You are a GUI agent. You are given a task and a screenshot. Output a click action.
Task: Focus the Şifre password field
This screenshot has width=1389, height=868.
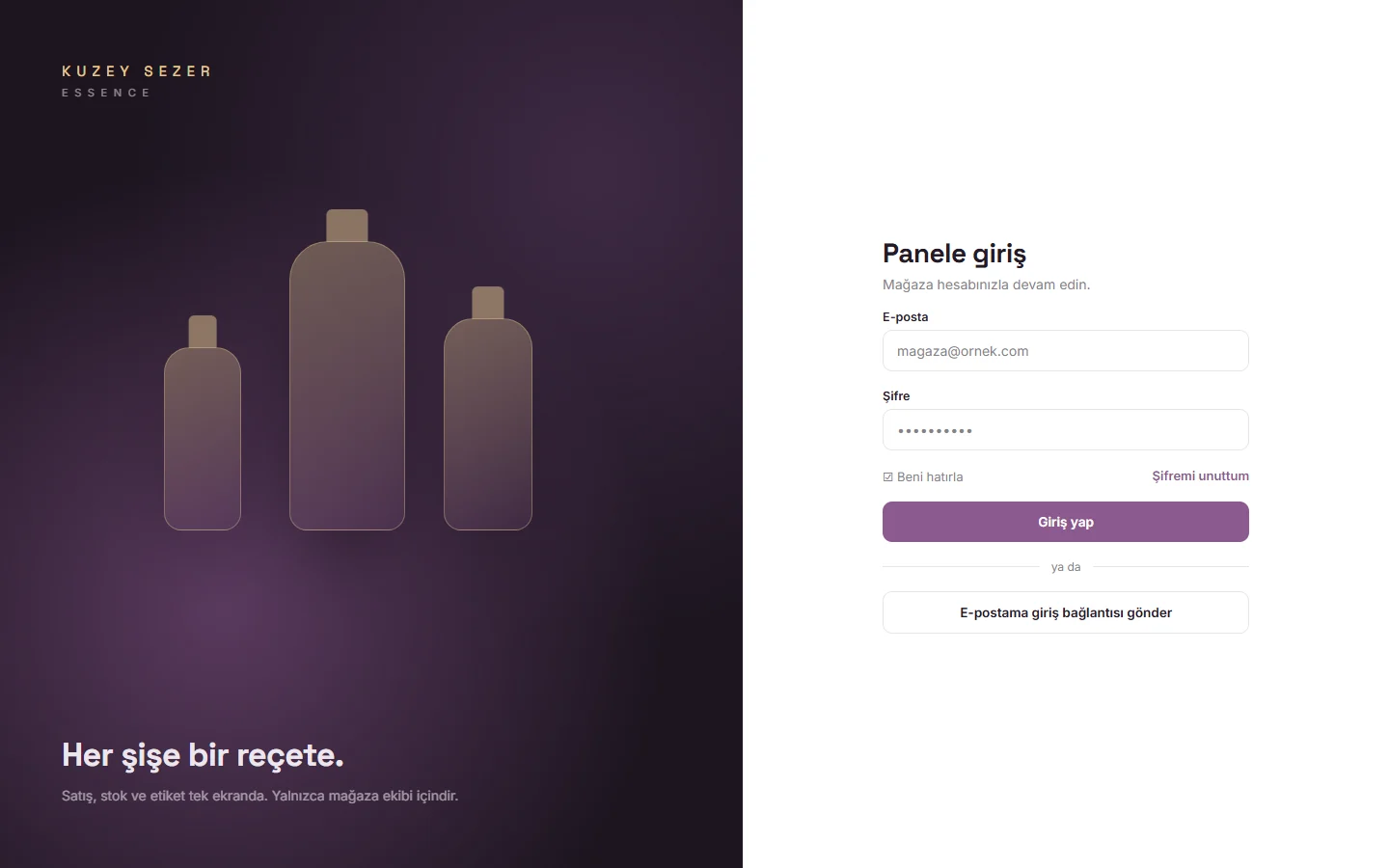1066,430
